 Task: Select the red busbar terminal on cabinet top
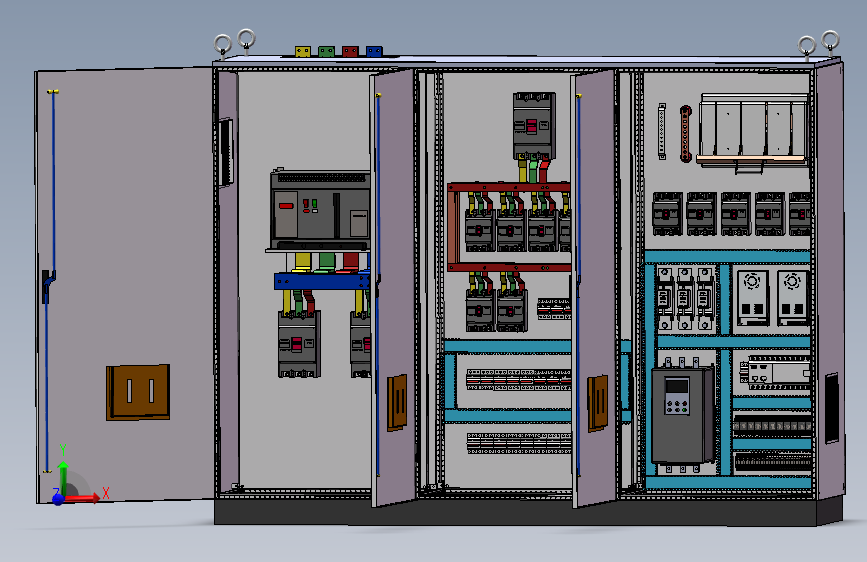coord(350,51)
